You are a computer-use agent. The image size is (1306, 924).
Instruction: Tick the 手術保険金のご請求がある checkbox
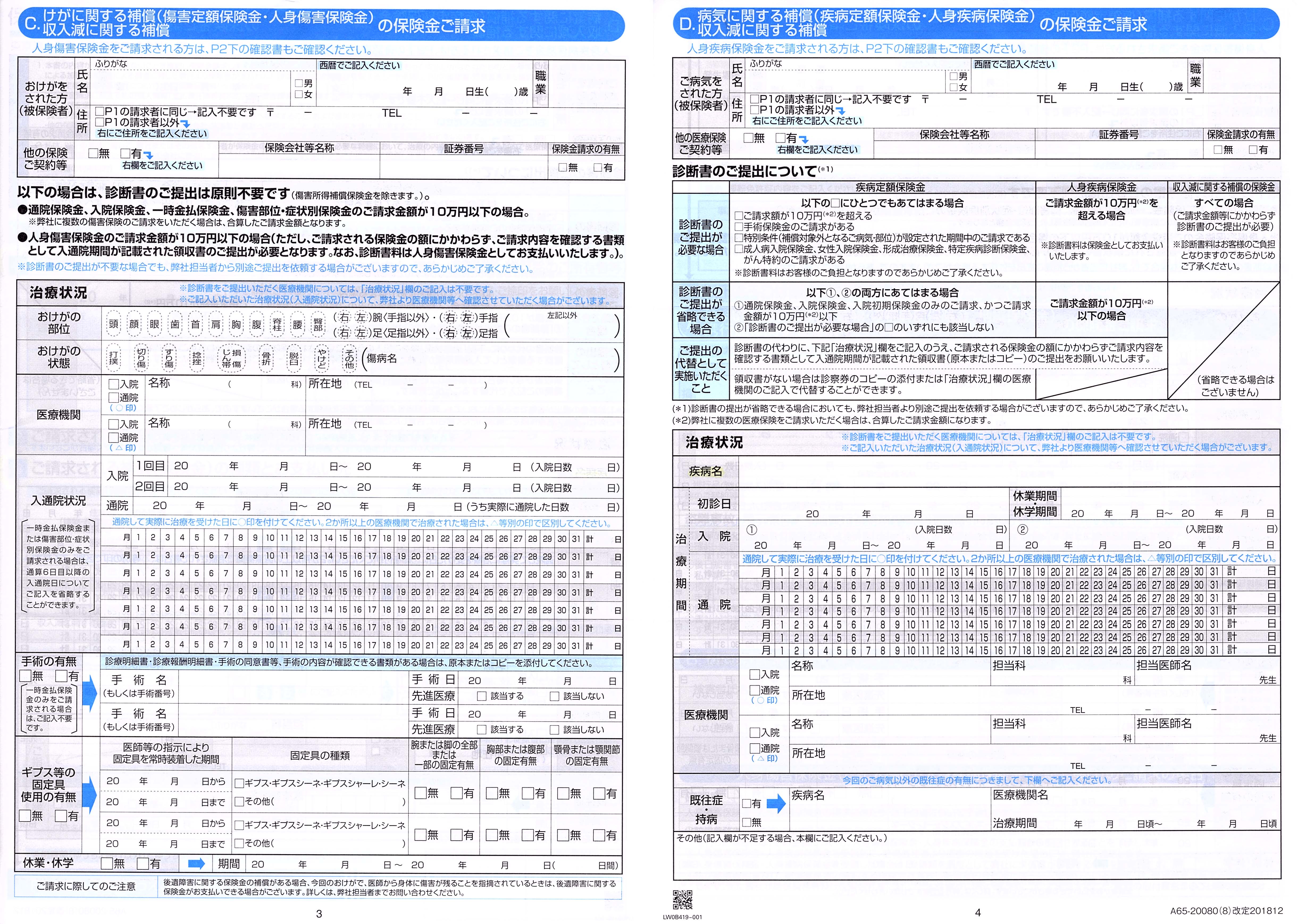pyautogui.click(x=739, y=227)
